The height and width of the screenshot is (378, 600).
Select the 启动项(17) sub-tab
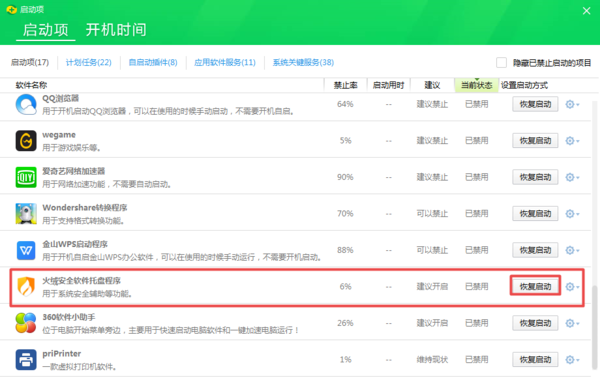pyautogui.click(x=30, y=62)
